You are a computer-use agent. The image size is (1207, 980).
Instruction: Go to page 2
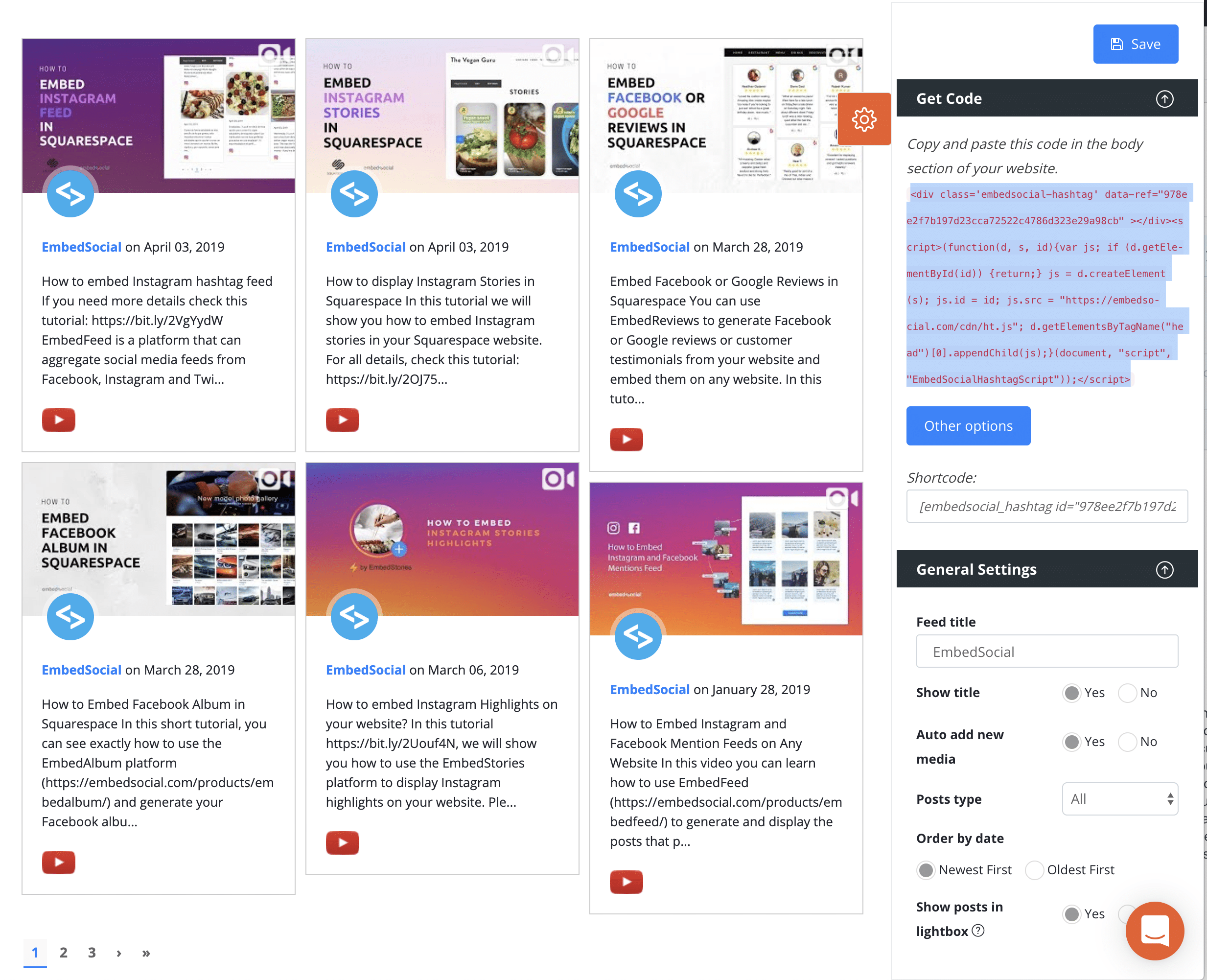click(x=63, y=953)
